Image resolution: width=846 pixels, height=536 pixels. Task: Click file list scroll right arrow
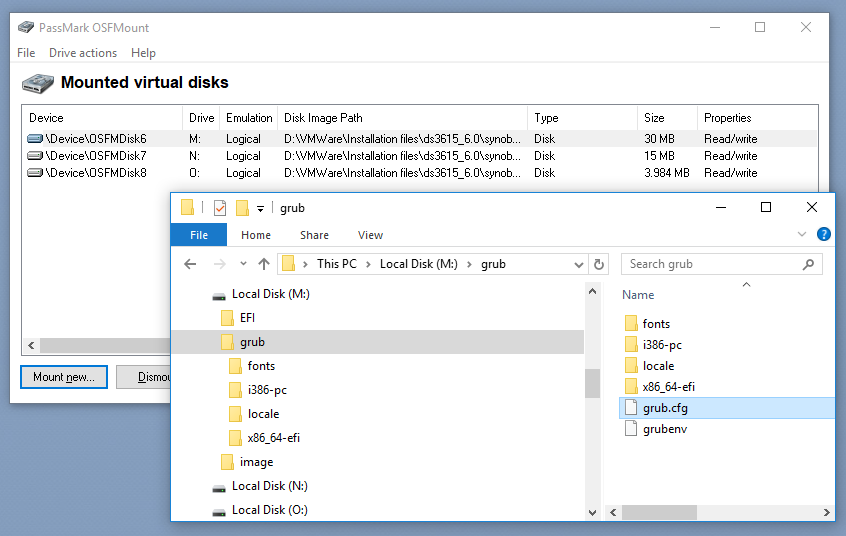click(x=827, y=512)
